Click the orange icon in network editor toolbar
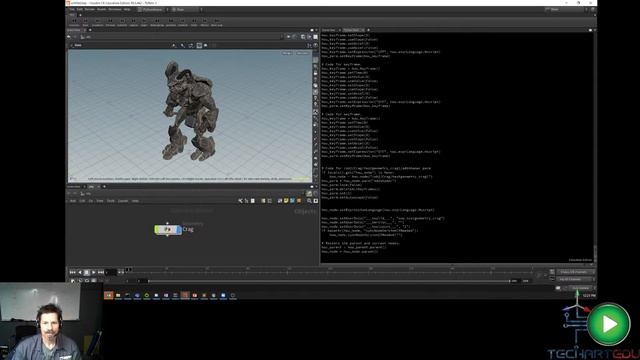The width and height of the screenshot is (640, 360). coord(299,201)
